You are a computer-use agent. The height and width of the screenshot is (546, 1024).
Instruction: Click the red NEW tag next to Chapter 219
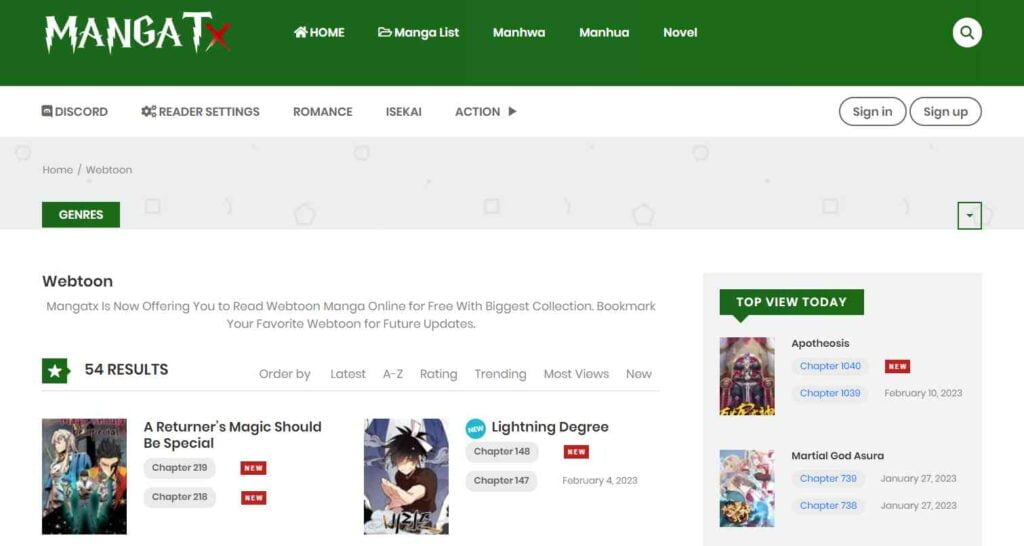click(x=253, y=468)
